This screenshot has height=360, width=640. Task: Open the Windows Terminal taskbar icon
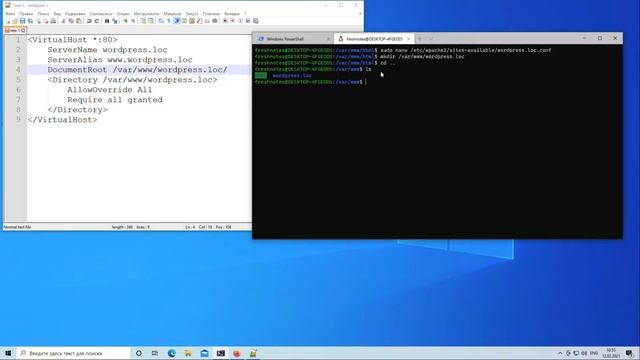(x=221, y=353)
